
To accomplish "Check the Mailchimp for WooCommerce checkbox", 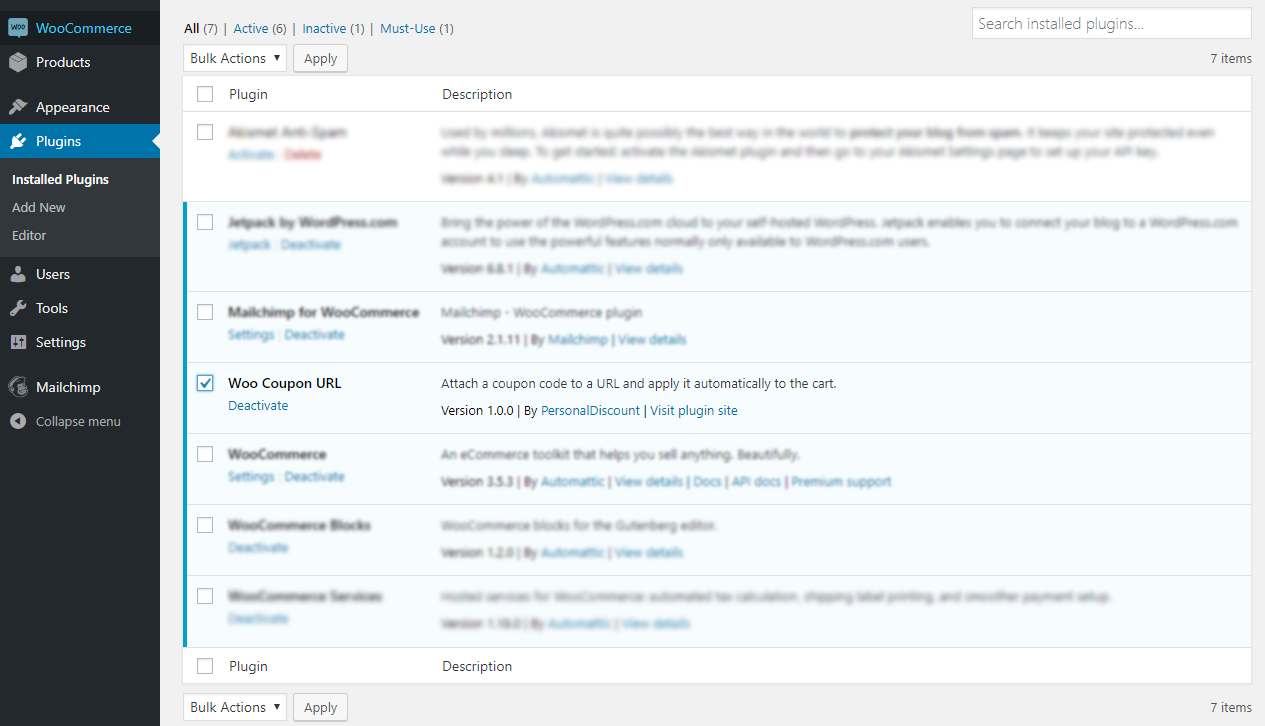I will 205,312.
